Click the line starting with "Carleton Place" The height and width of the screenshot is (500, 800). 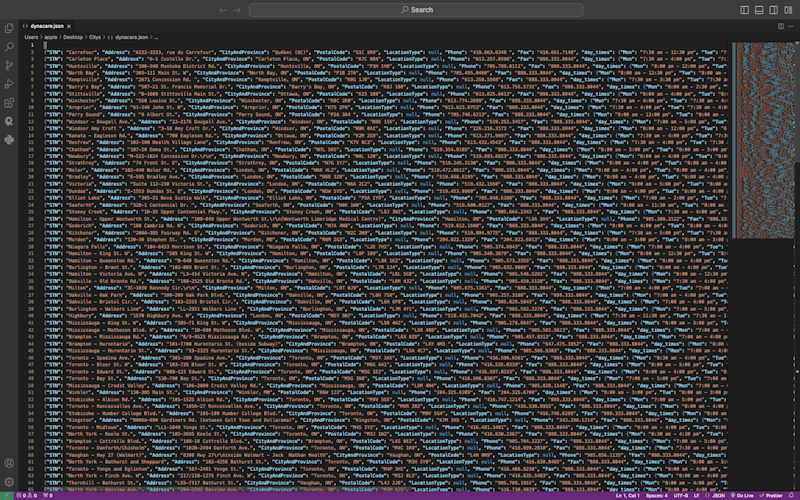(385, 59)
